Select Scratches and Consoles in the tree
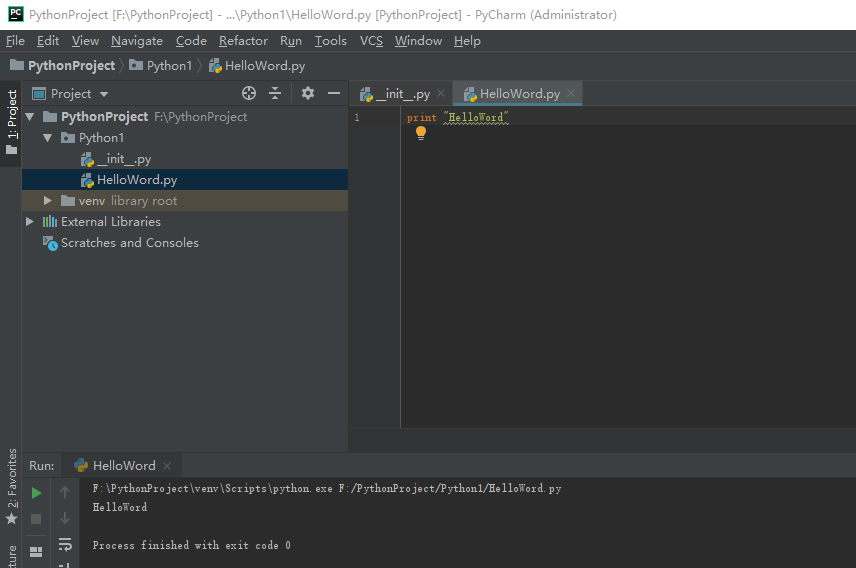856x568 pixels. coord(185,243)
